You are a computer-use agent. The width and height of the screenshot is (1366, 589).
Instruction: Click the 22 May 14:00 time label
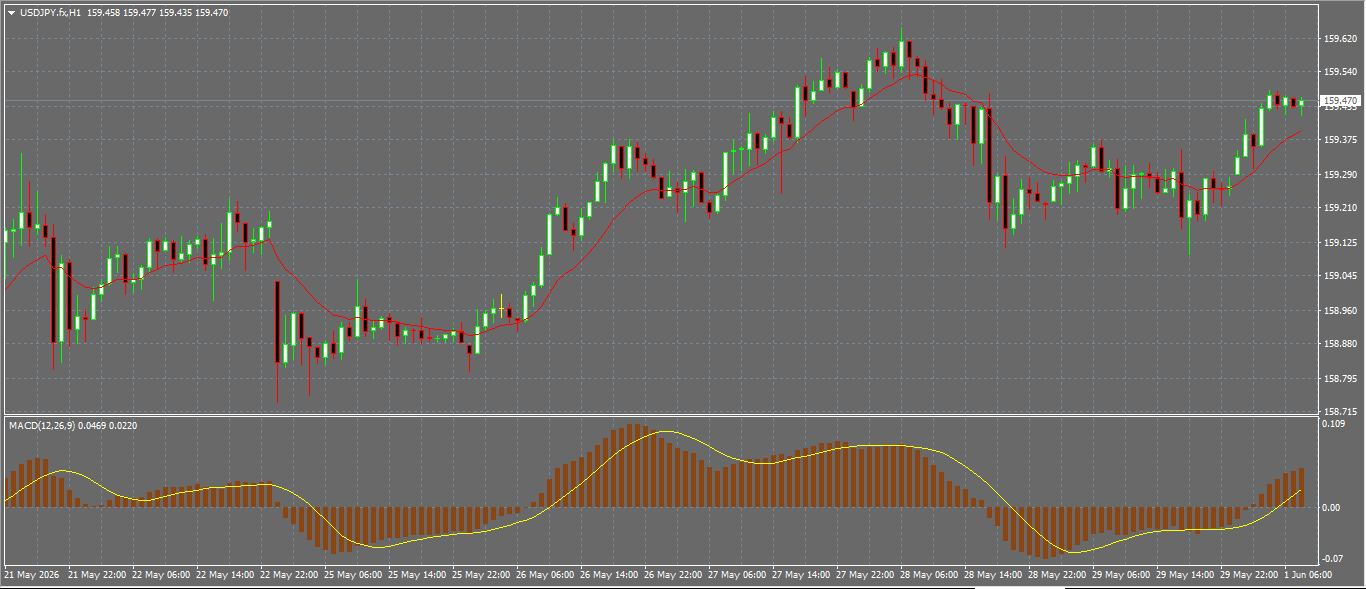pos(226,576)
